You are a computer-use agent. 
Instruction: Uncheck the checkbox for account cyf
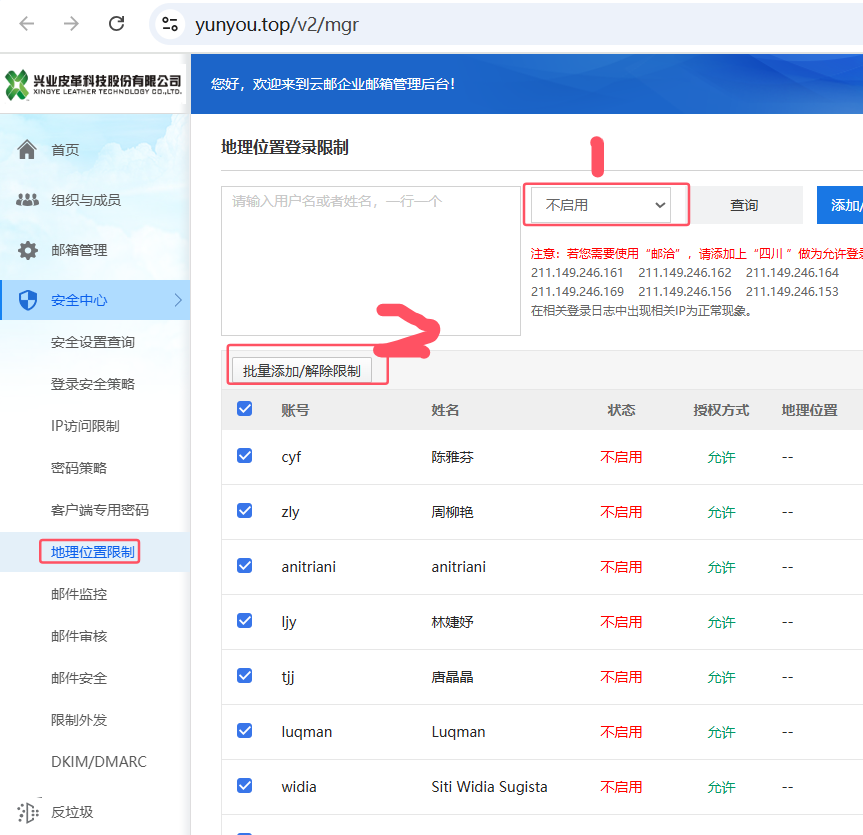click(x=245, y=456)
